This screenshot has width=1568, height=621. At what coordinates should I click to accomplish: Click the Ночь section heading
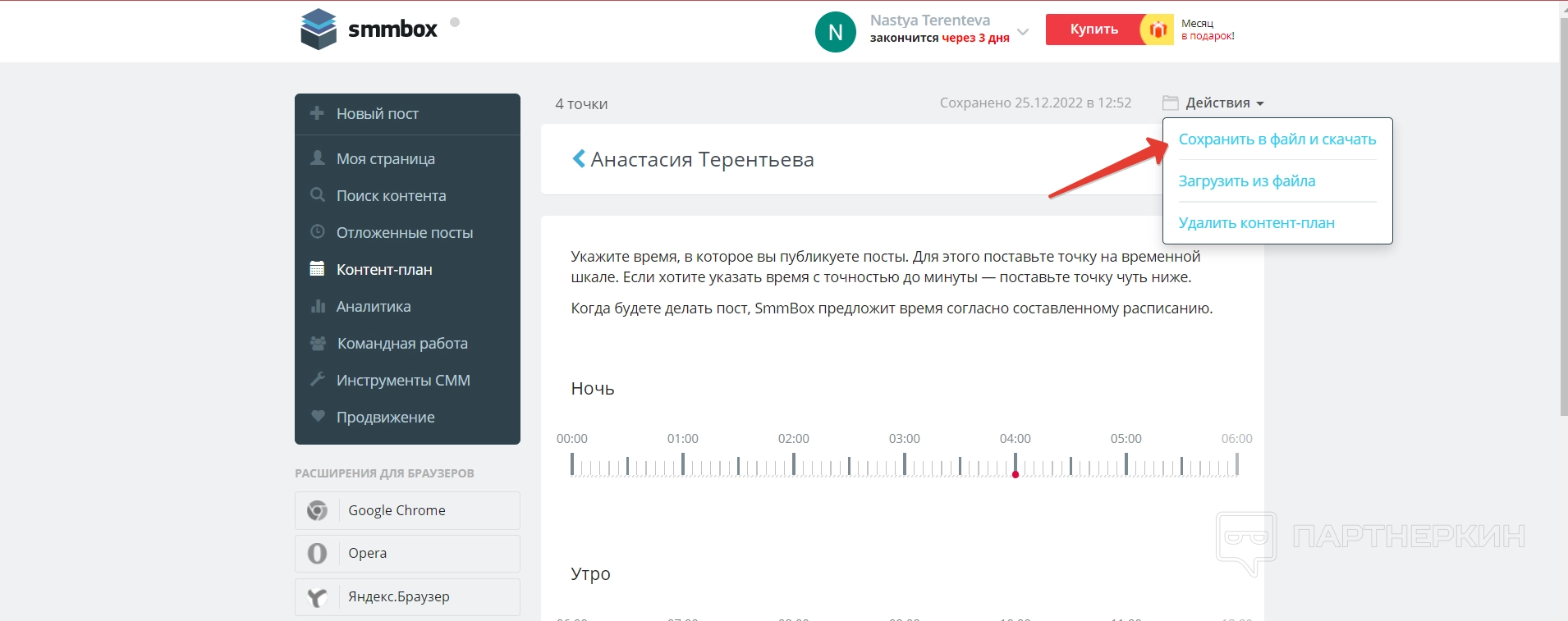click(593, 389)
